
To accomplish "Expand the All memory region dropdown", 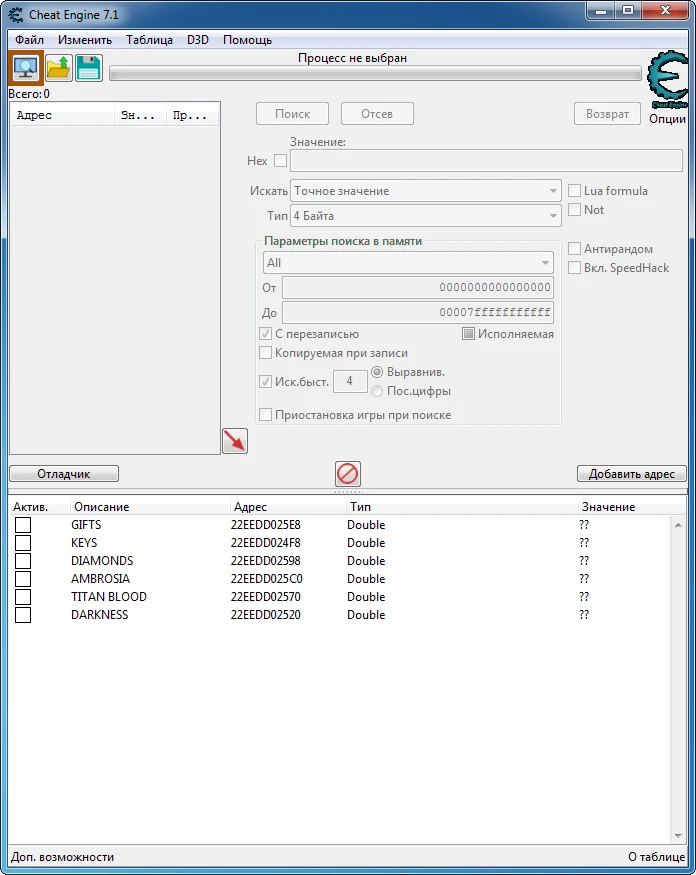I will point(408,263).
